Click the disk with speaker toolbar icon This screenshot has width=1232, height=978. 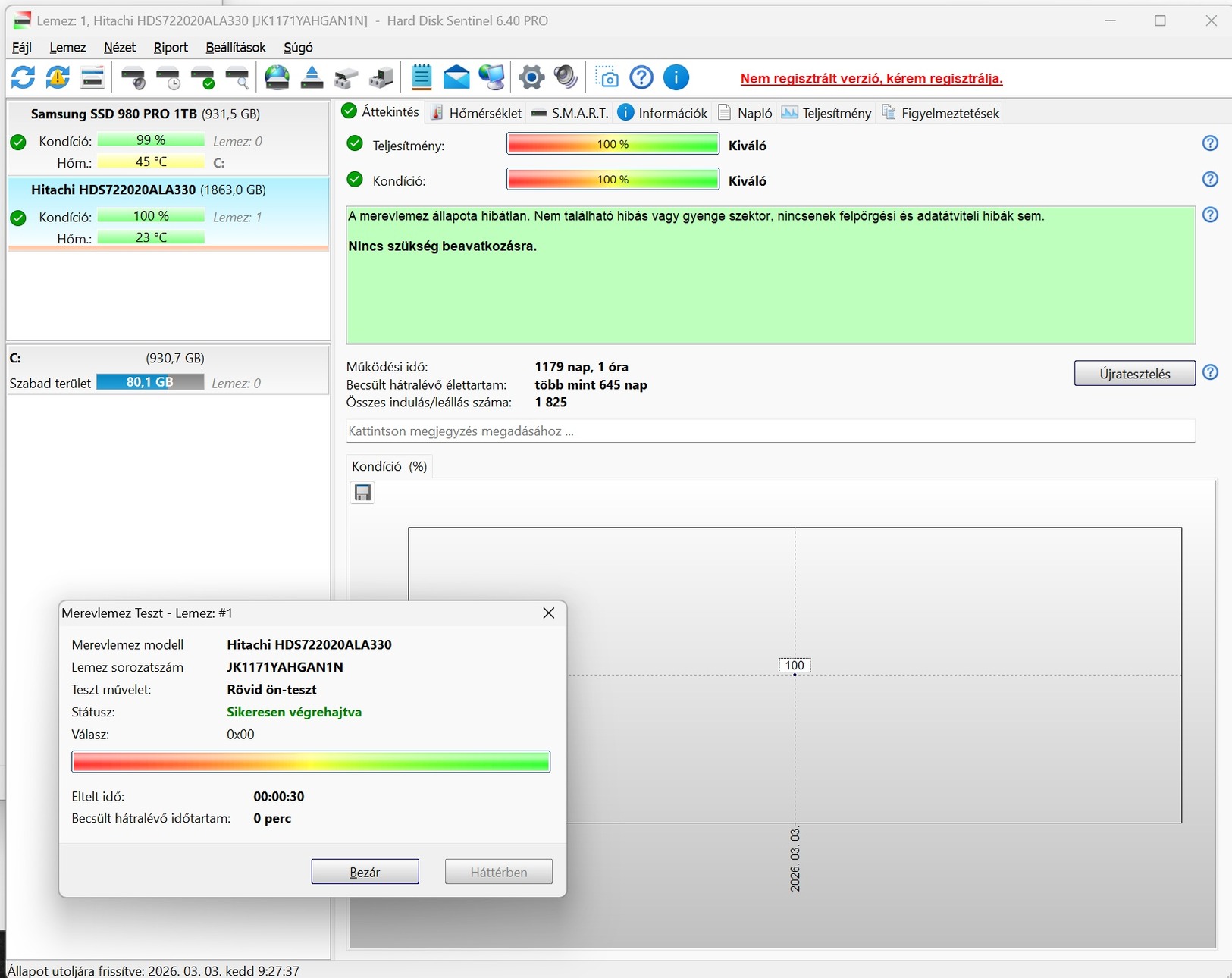point(133,77)
